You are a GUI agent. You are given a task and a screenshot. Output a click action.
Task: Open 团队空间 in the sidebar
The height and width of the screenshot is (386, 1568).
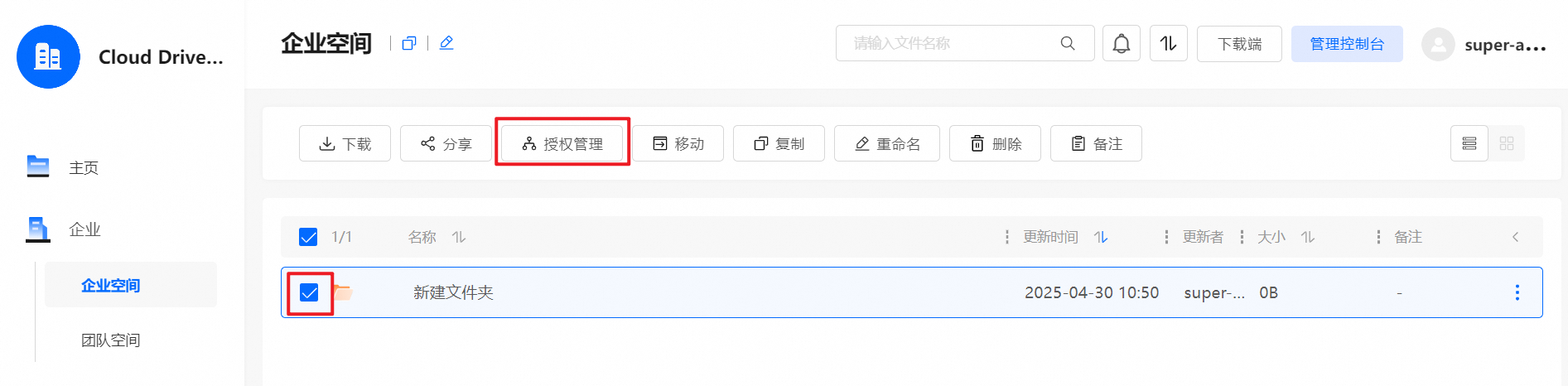pyautogui.click(x=111, y=340)
